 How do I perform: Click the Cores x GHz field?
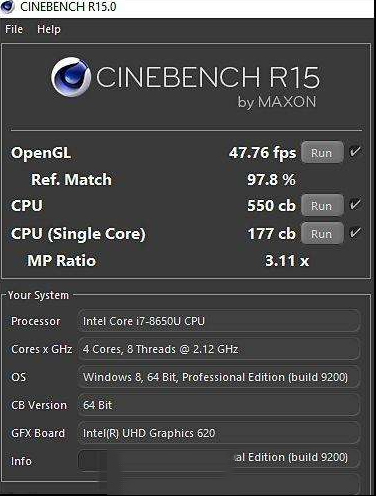[219, 349]
